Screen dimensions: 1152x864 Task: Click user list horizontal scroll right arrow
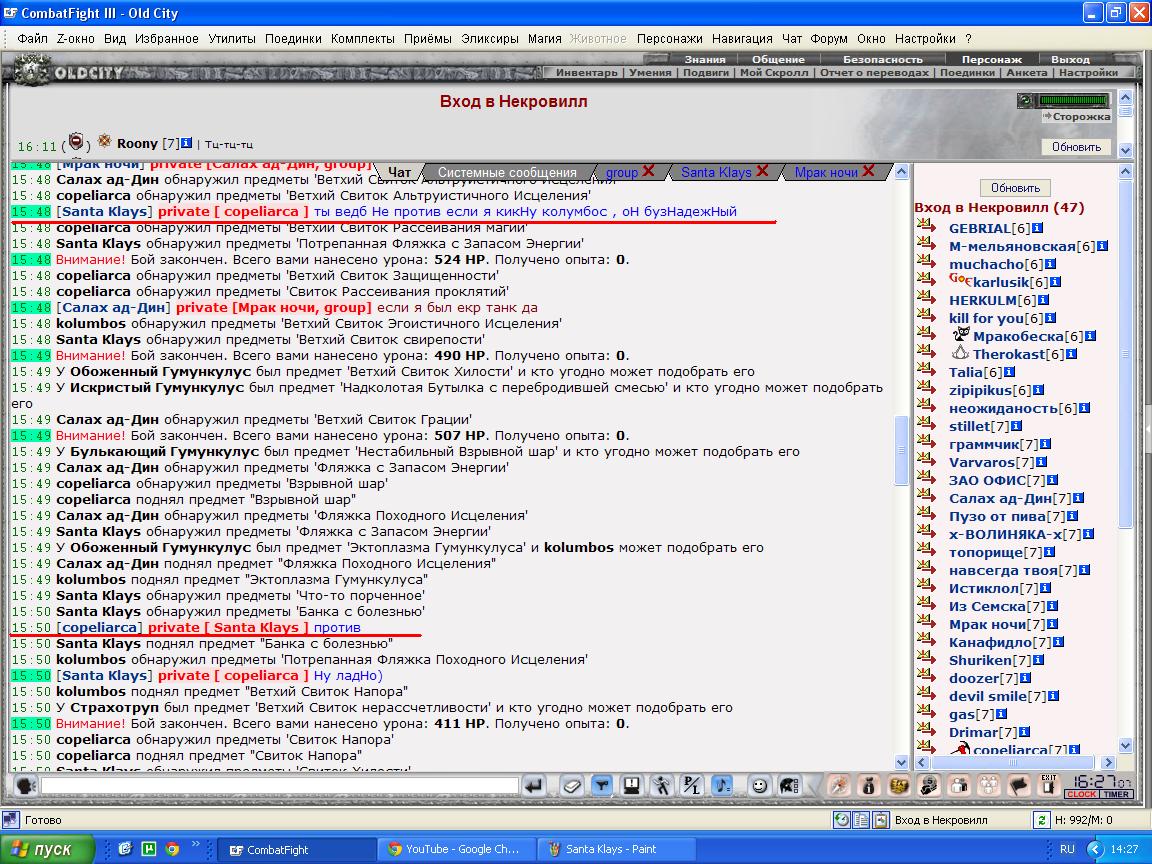pos(1108,763)
